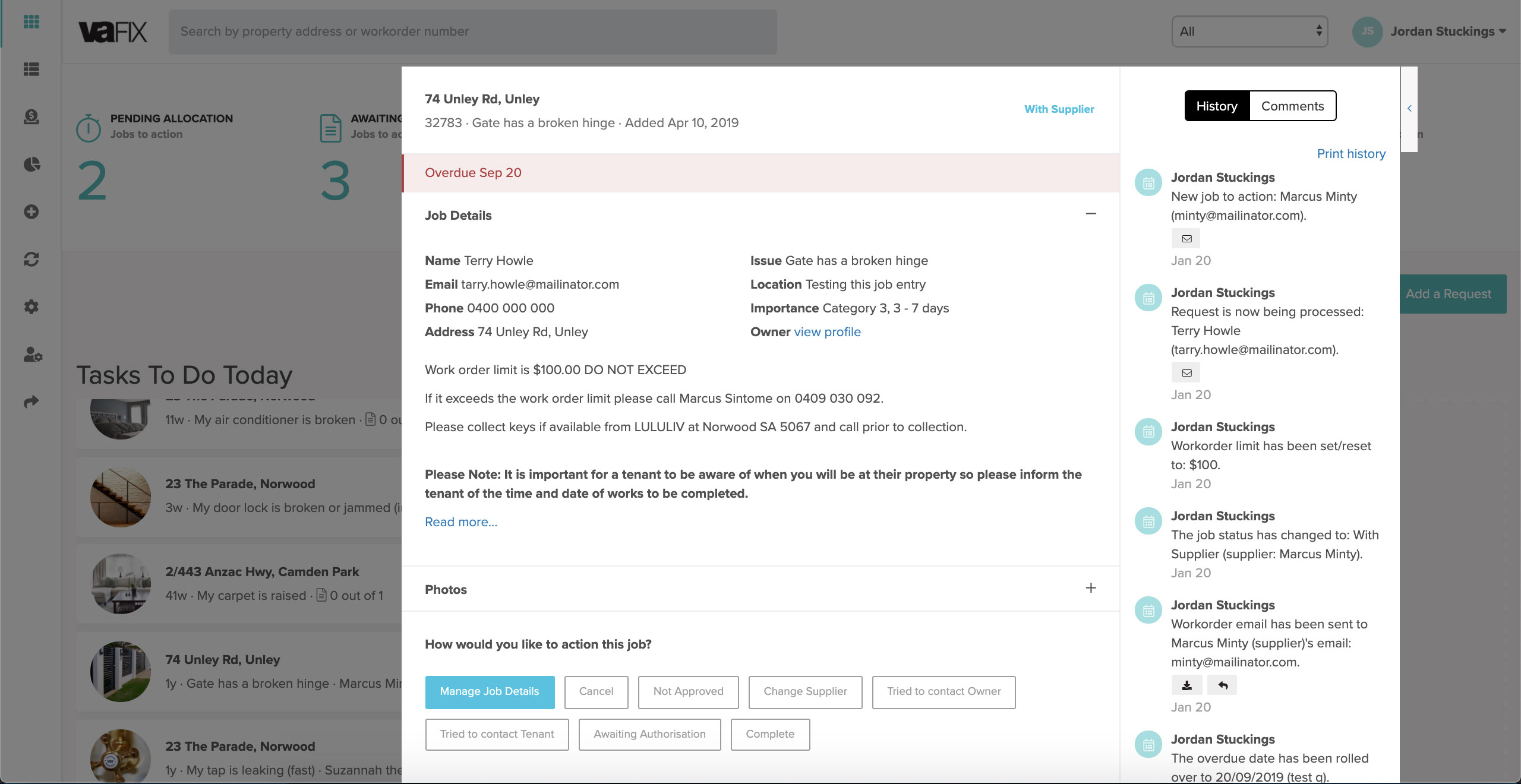Open the Owner view profile link
The image size is (1521, 784).
click(827, 332)
